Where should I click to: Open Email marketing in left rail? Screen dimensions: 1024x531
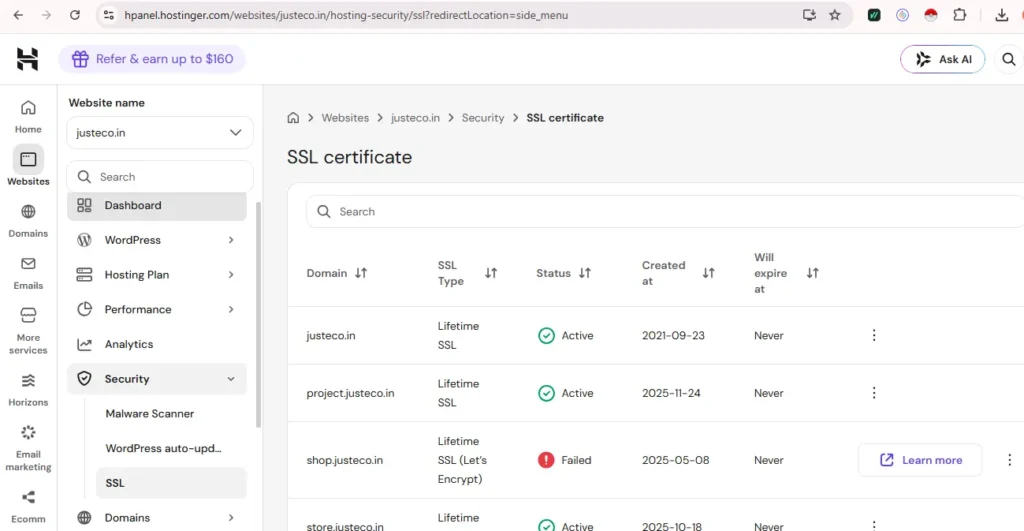[x=28, y=448]
